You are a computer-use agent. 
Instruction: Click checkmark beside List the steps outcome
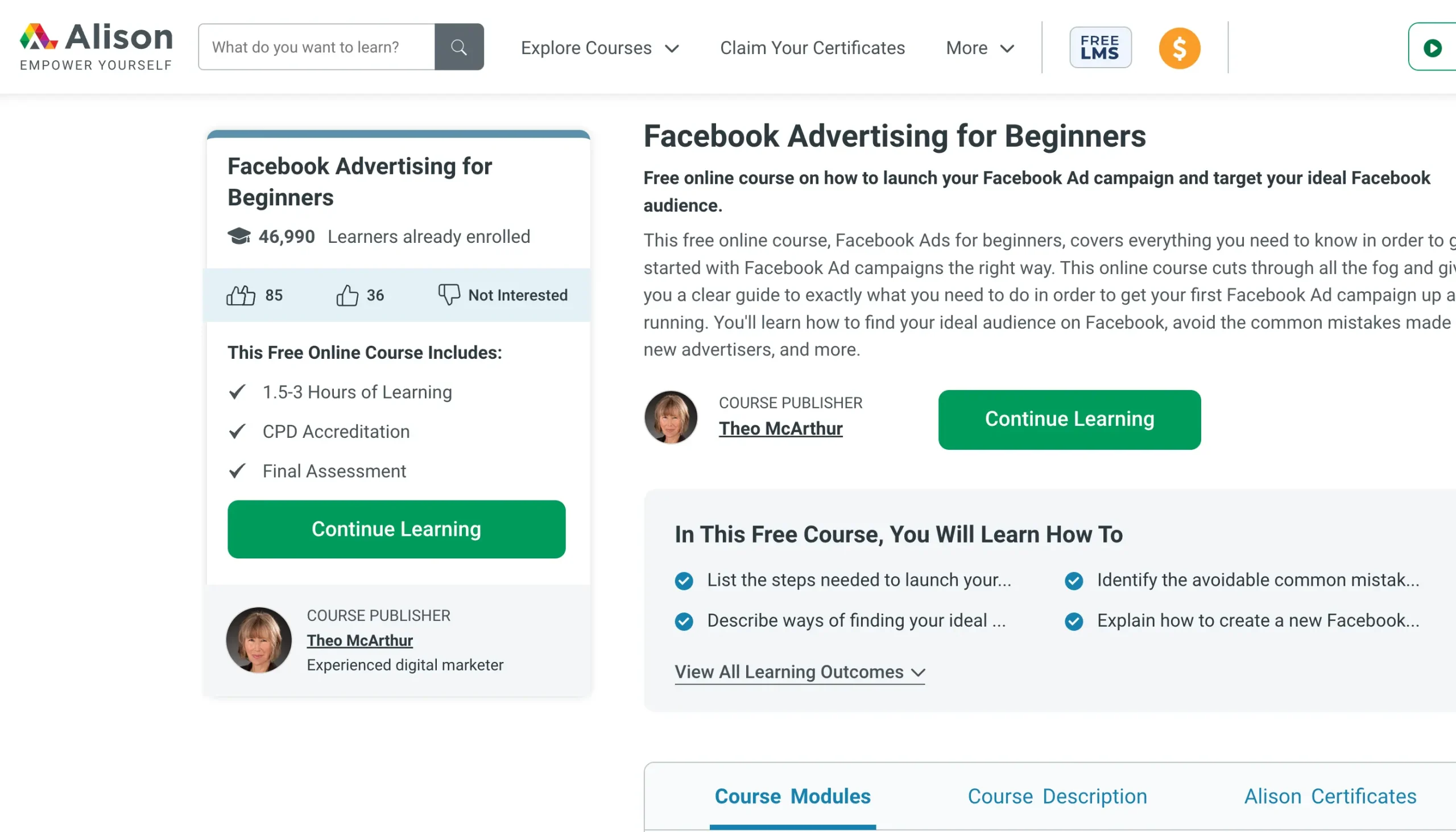[x=684, y=581]
